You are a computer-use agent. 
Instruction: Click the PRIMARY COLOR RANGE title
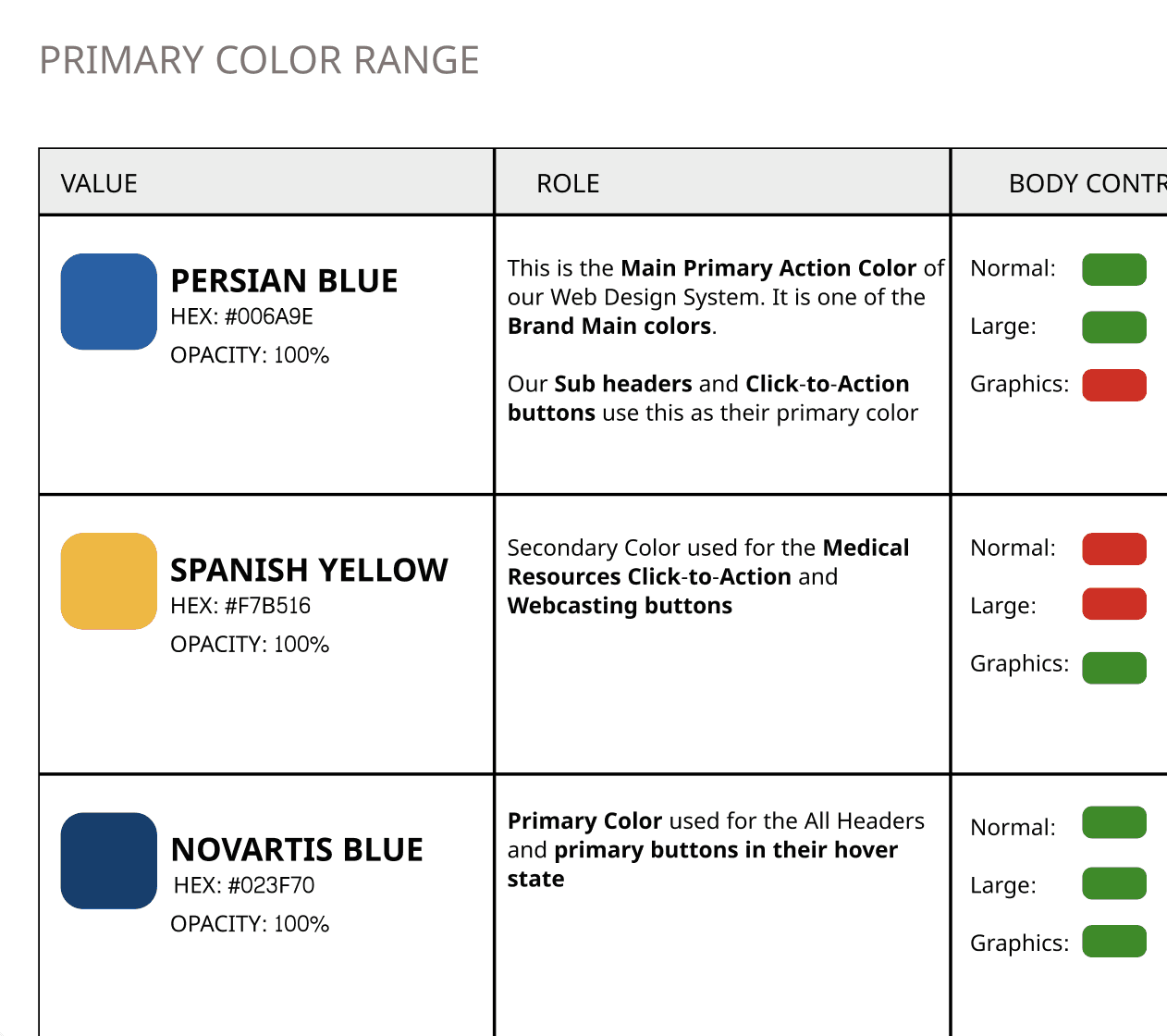coord(259,61)
